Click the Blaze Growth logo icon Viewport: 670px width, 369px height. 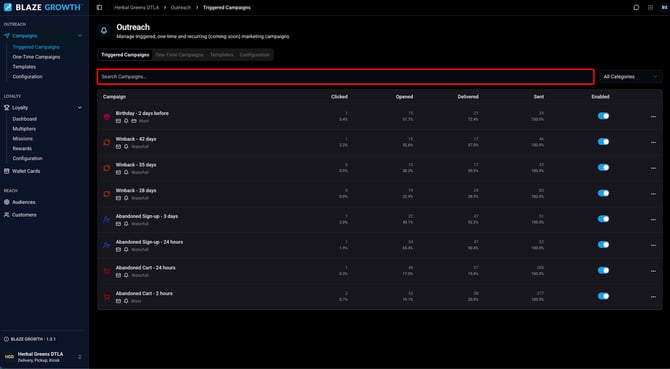point(8,7)
